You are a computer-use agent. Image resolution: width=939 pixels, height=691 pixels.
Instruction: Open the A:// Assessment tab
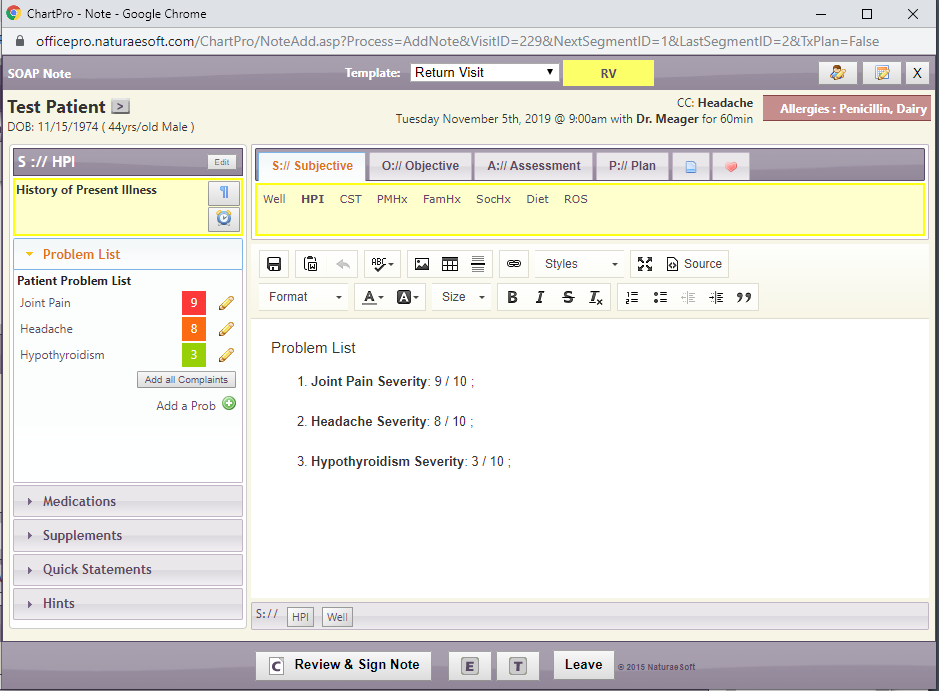[533, 165]
